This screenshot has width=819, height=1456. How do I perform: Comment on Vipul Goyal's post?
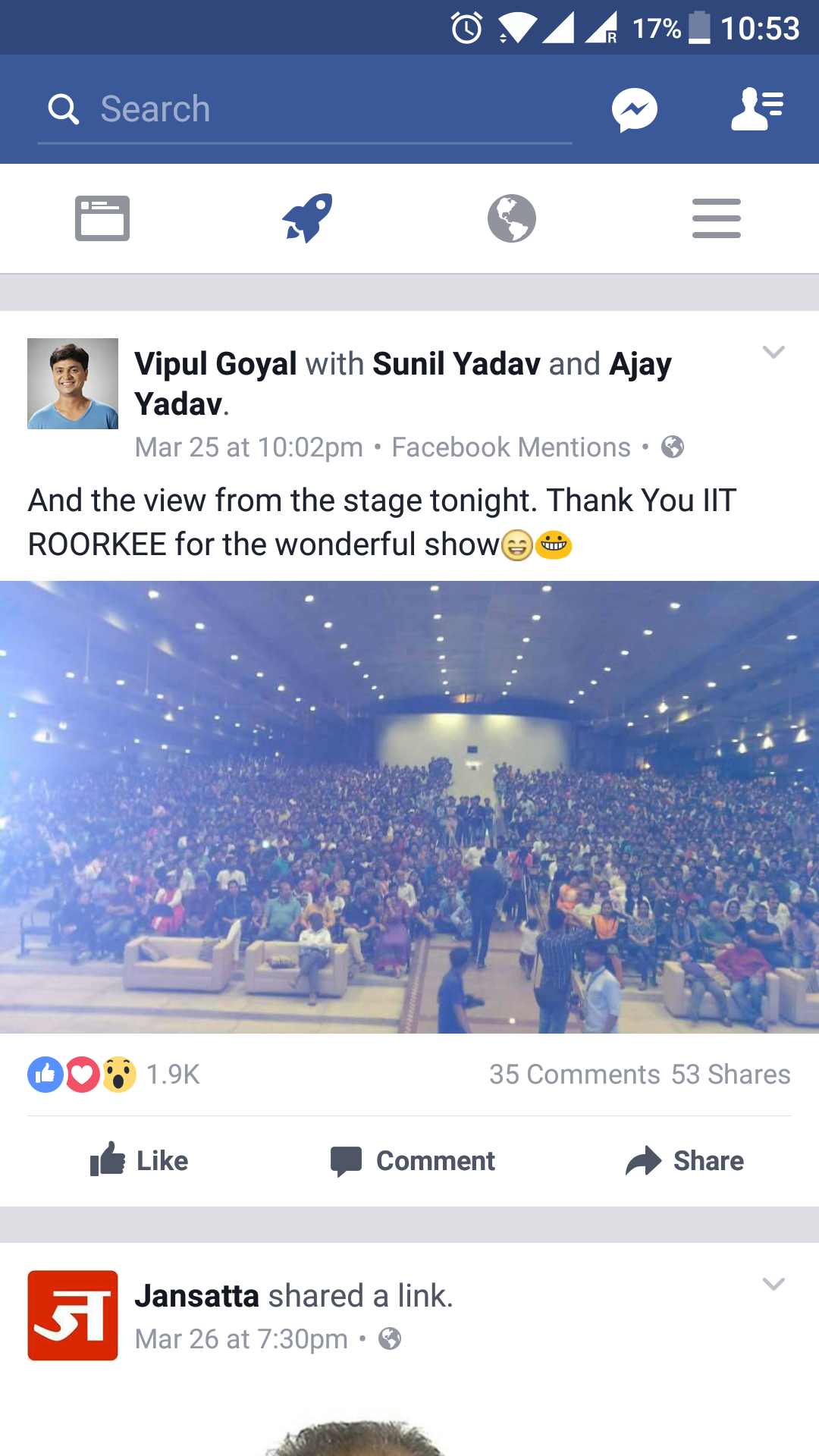[x=413, y=1160]
